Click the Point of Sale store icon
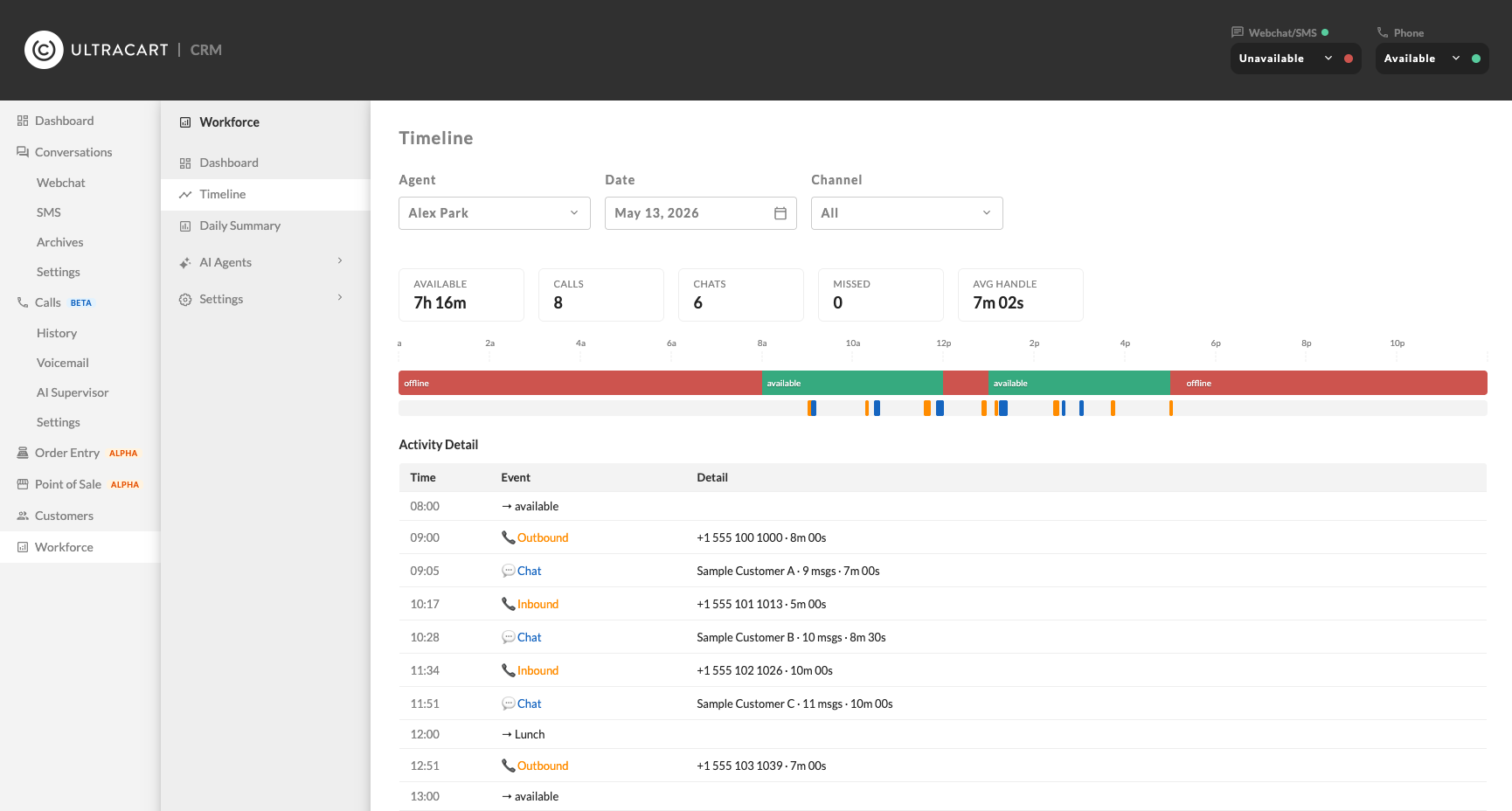1512x811 pixels. tap(23, 484)
